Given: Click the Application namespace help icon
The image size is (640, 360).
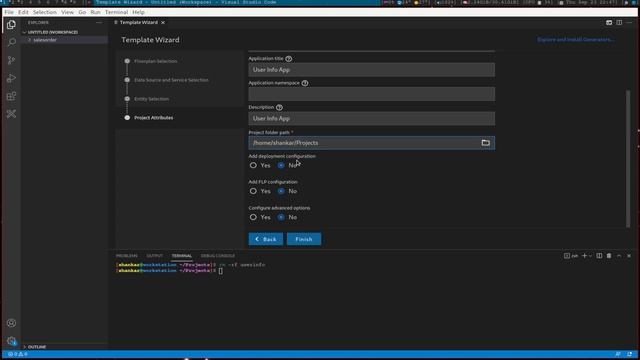Looking at the screenshot, I should 305,83.
